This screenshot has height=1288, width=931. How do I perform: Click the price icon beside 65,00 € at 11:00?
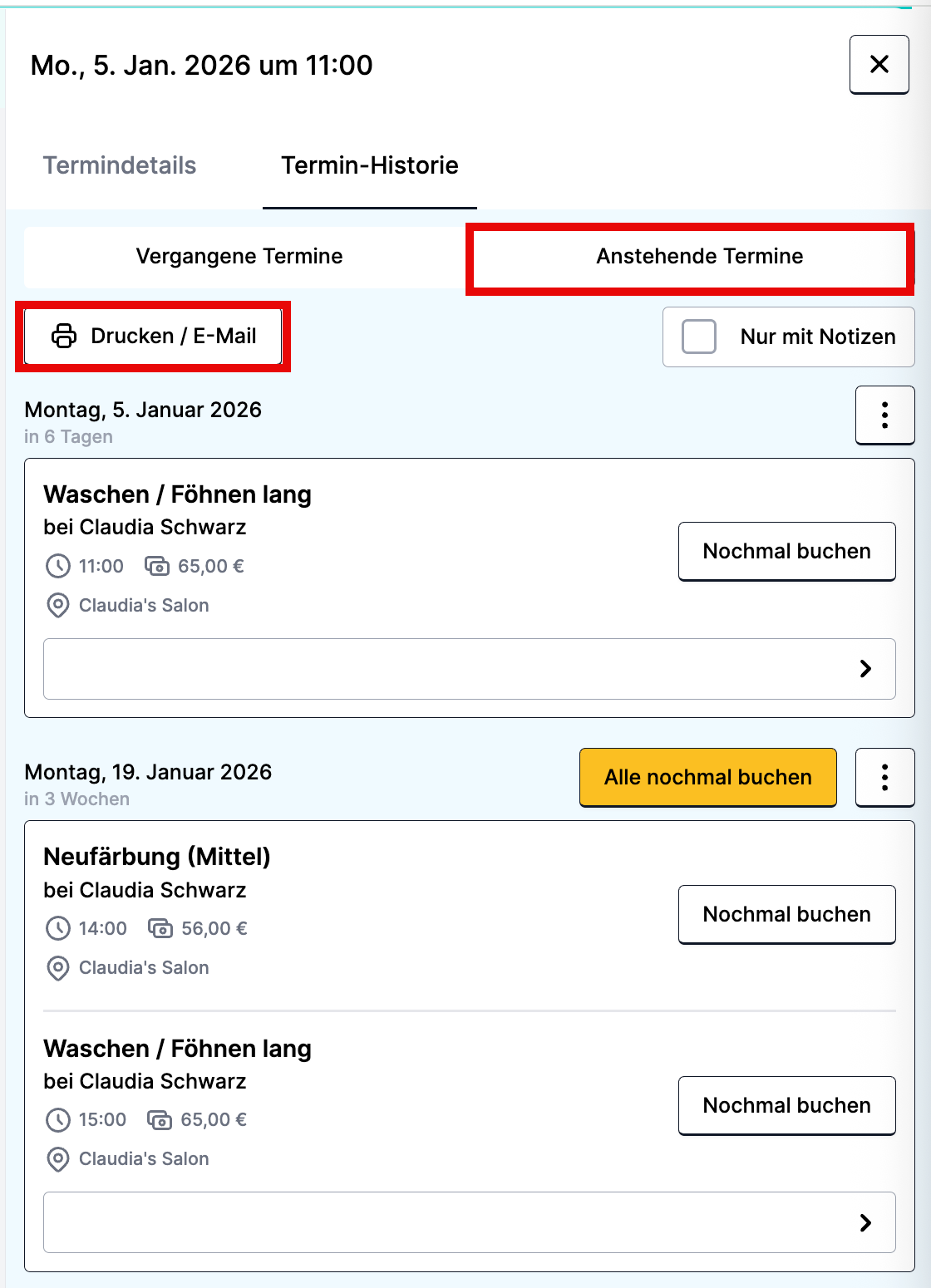157,567
